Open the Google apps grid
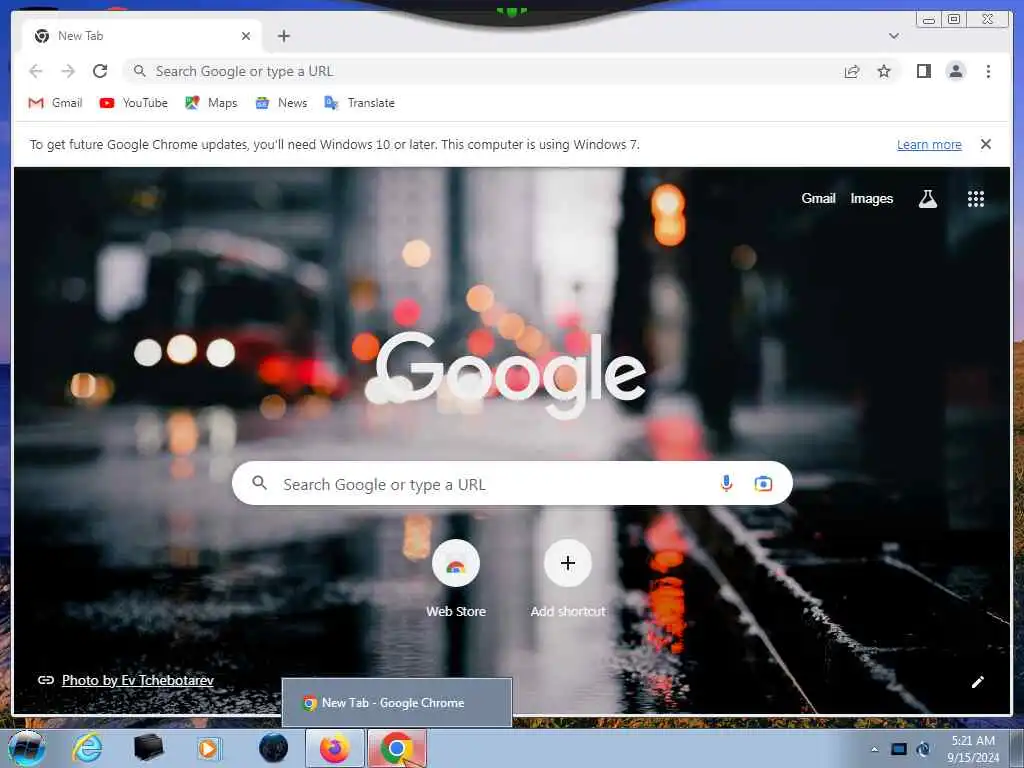The width and height of the screenshot is (1024, 768). tap(976, 199)
